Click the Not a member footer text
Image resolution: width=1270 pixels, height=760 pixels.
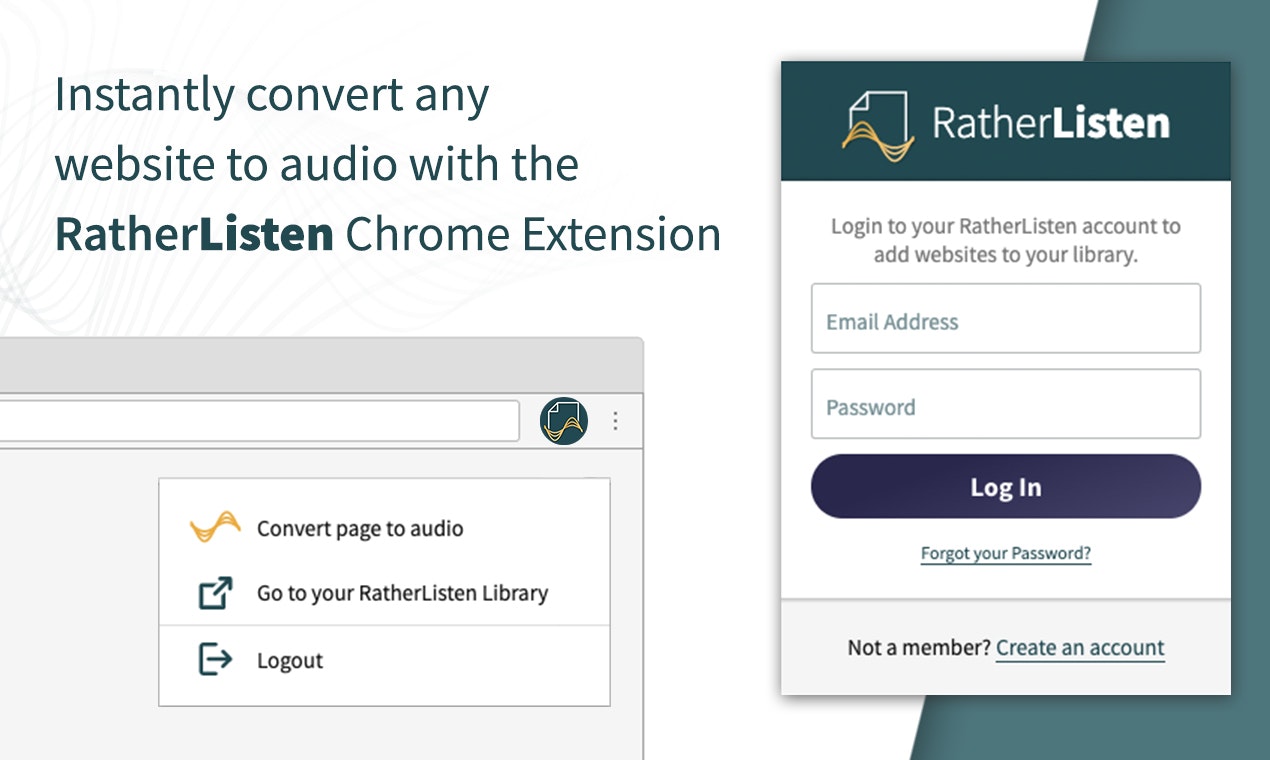[x=915, y=647]
